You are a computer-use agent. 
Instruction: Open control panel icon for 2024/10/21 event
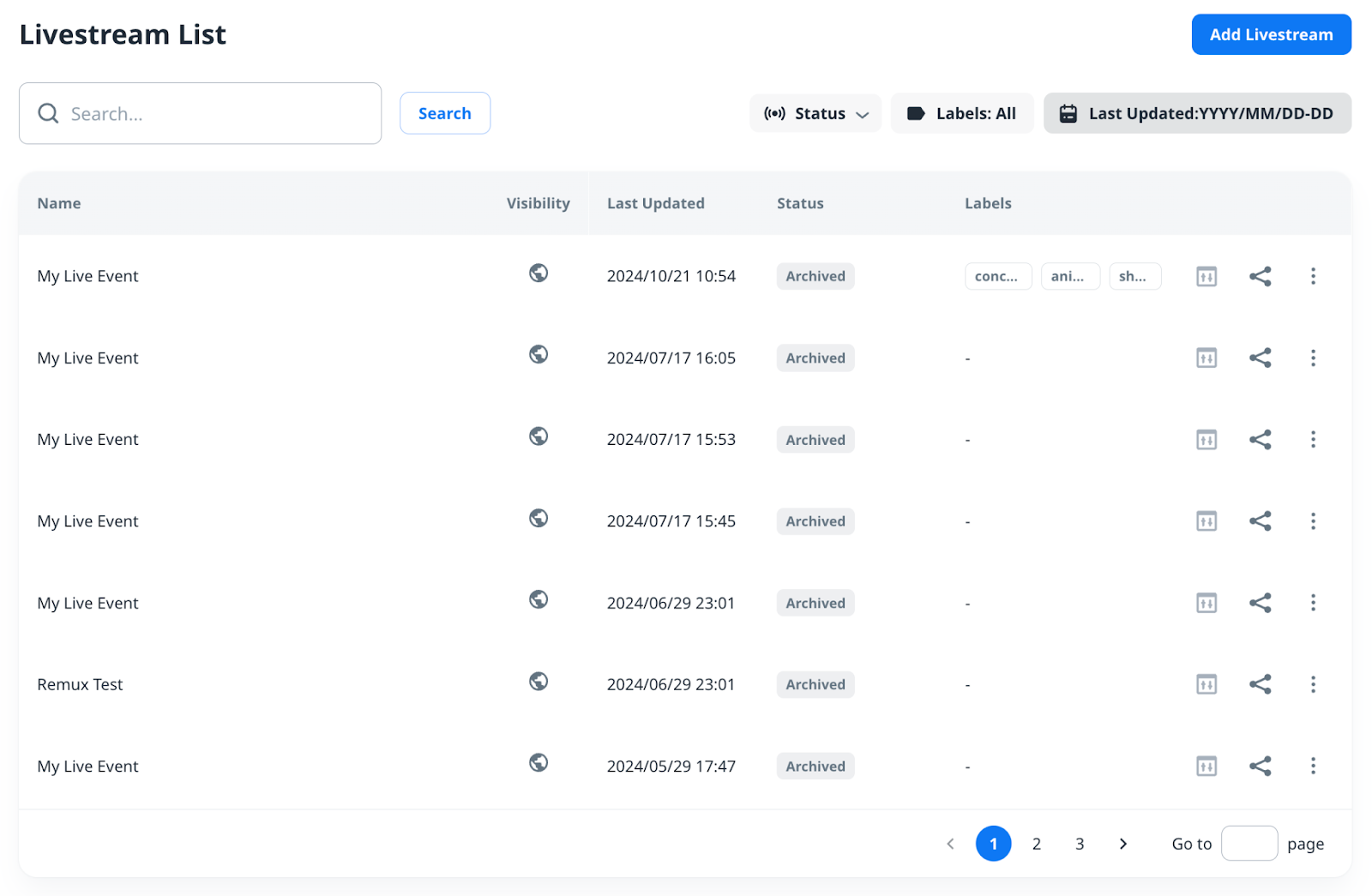1207,276
